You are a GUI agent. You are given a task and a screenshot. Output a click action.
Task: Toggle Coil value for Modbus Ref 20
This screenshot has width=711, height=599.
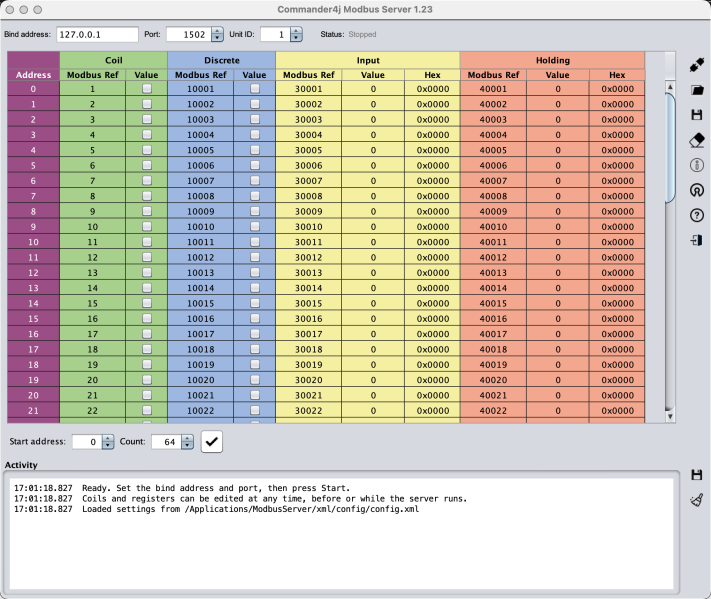pos(146,380)
